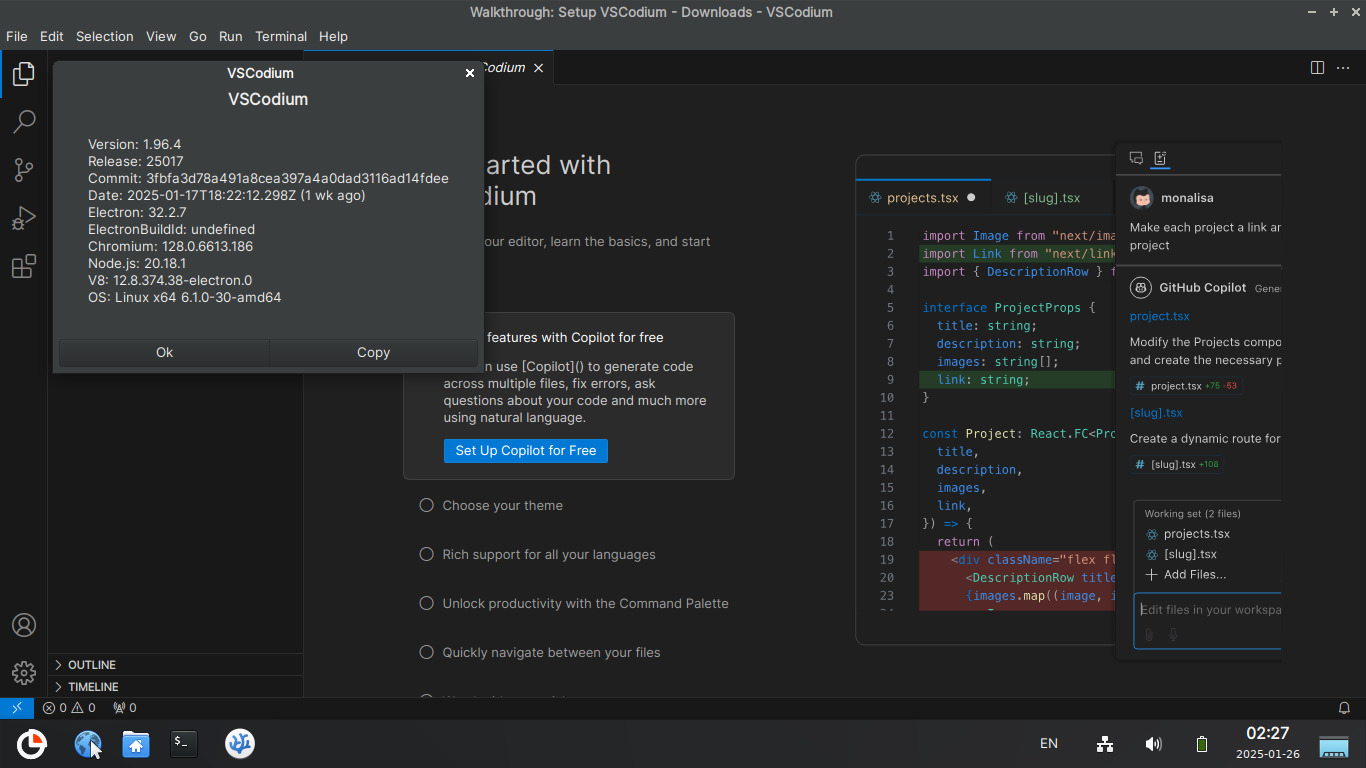Click Copy in the about dialog
1366x768 pixels.
[373, 352]
